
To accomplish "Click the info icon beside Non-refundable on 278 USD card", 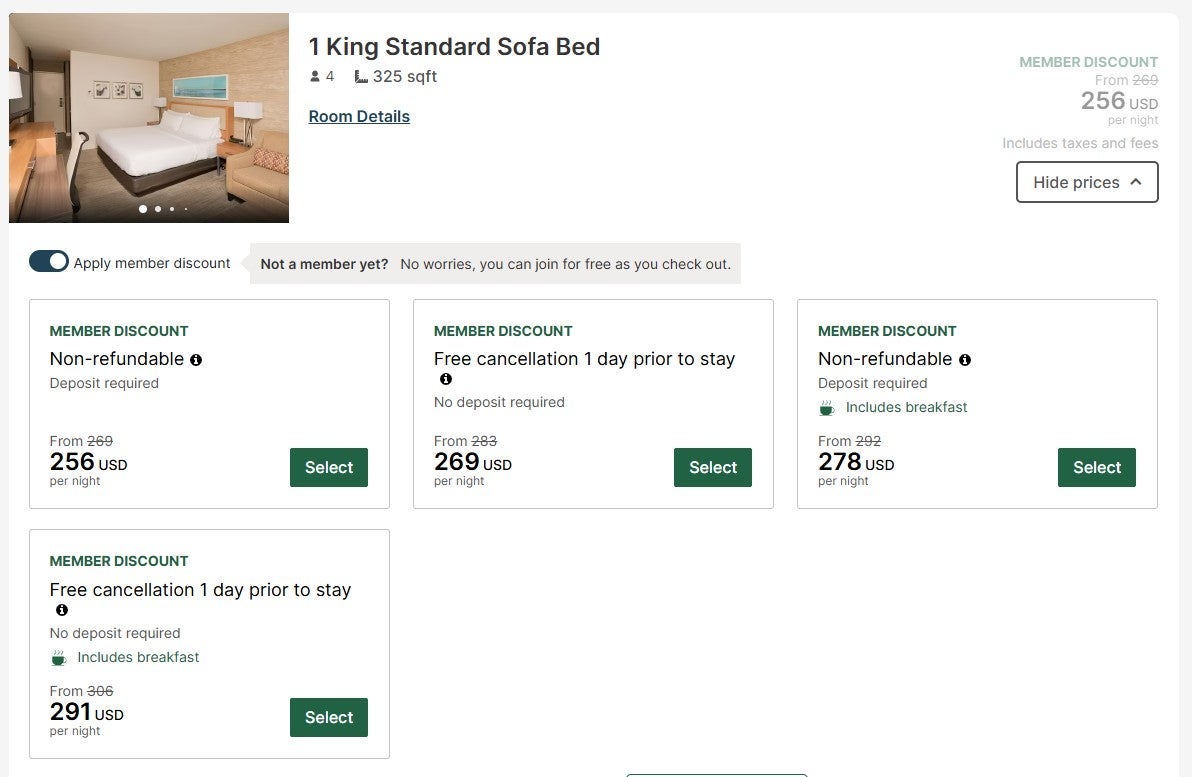I will pyautogui.click(x=965, y=359).
